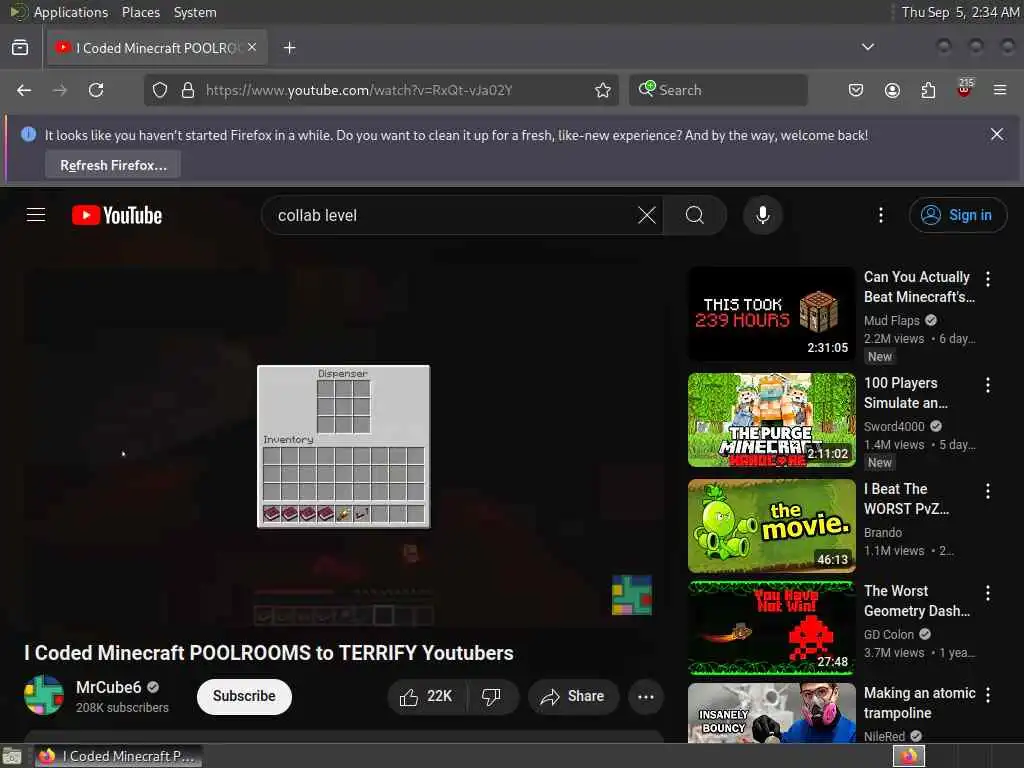Click the Minecraft video player
Image resolution: width=1024 pixels, height=768 pixels.
(x=344, y=446)
